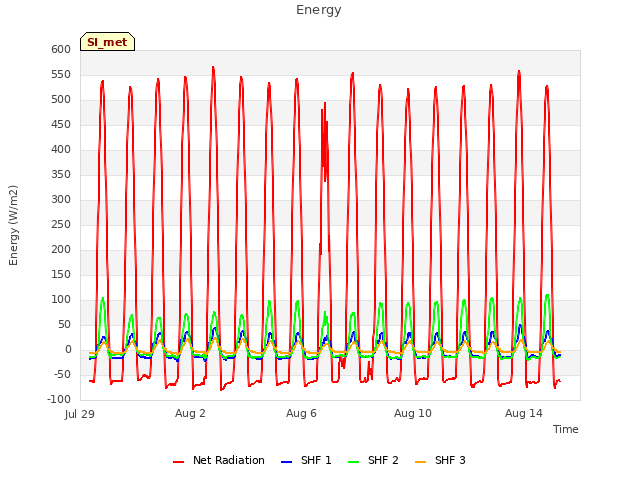Viewport: 640px width, 480px height.
Task: Click the Aug 6 x-axis tick label
Action: (x=301, y=413)
